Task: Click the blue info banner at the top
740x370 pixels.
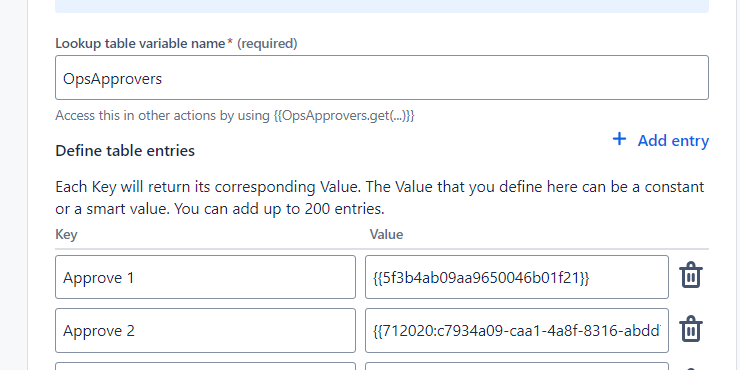Action: (x=382, y=6)
